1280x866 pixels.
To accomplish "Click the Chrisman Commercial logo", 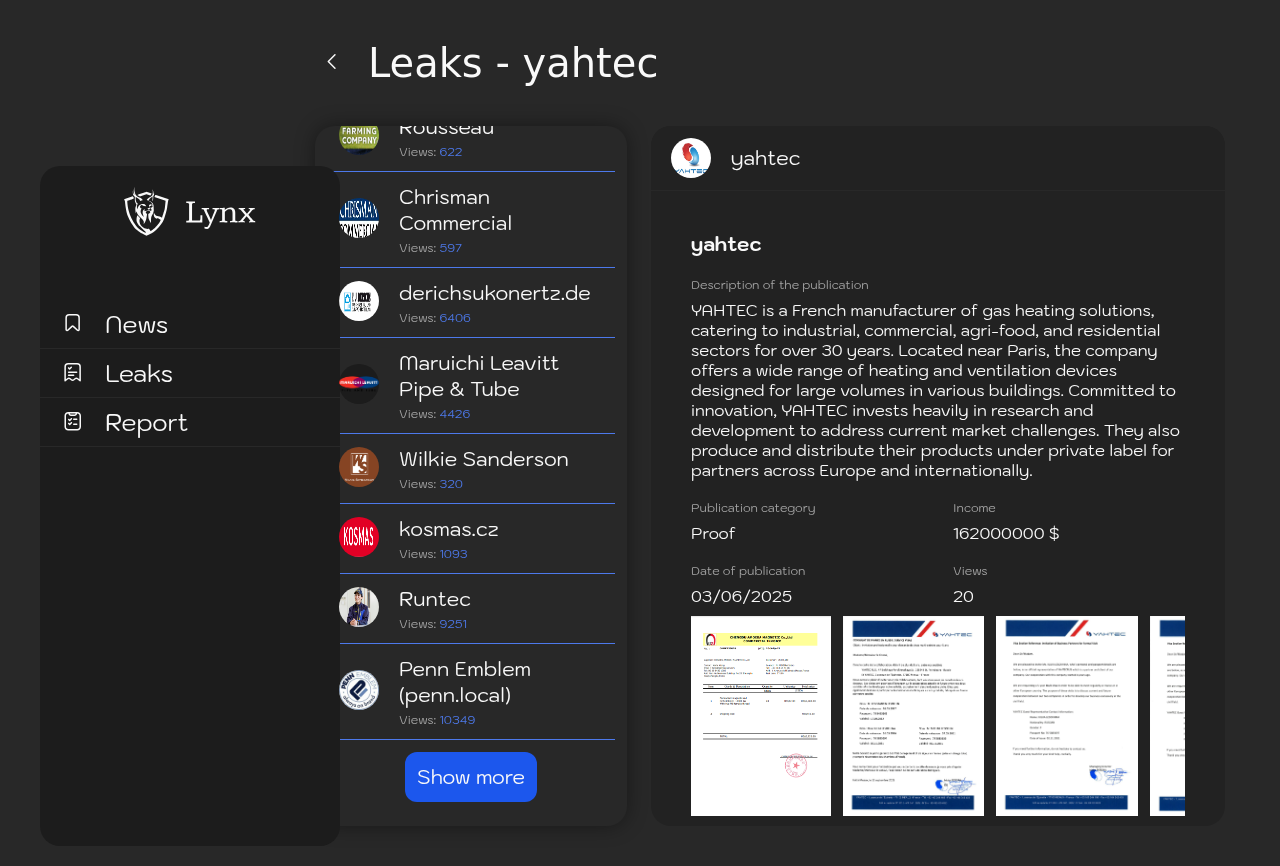I will (359, 218).
